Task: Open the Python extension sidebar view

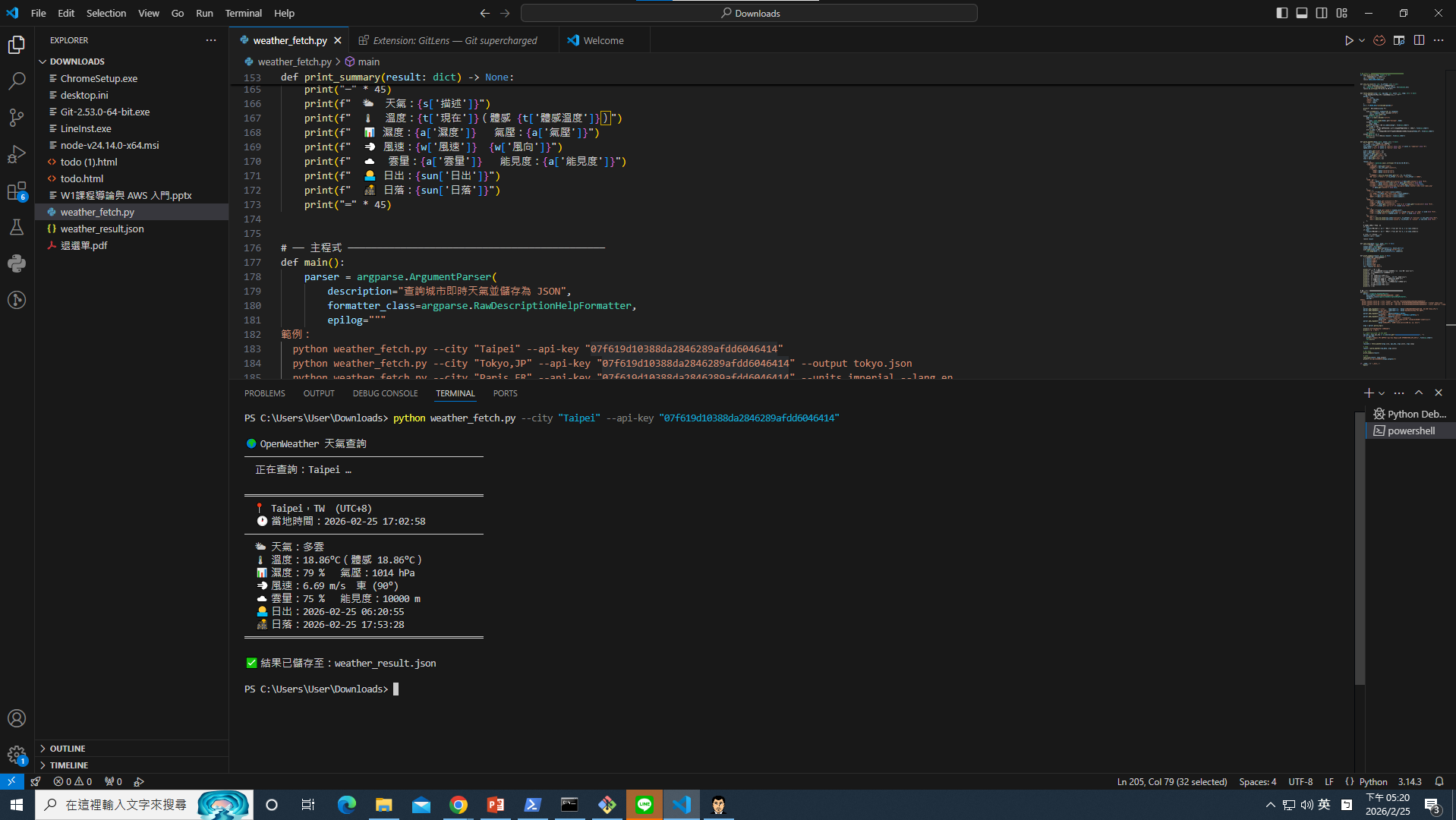Action: tap(17, 263)
